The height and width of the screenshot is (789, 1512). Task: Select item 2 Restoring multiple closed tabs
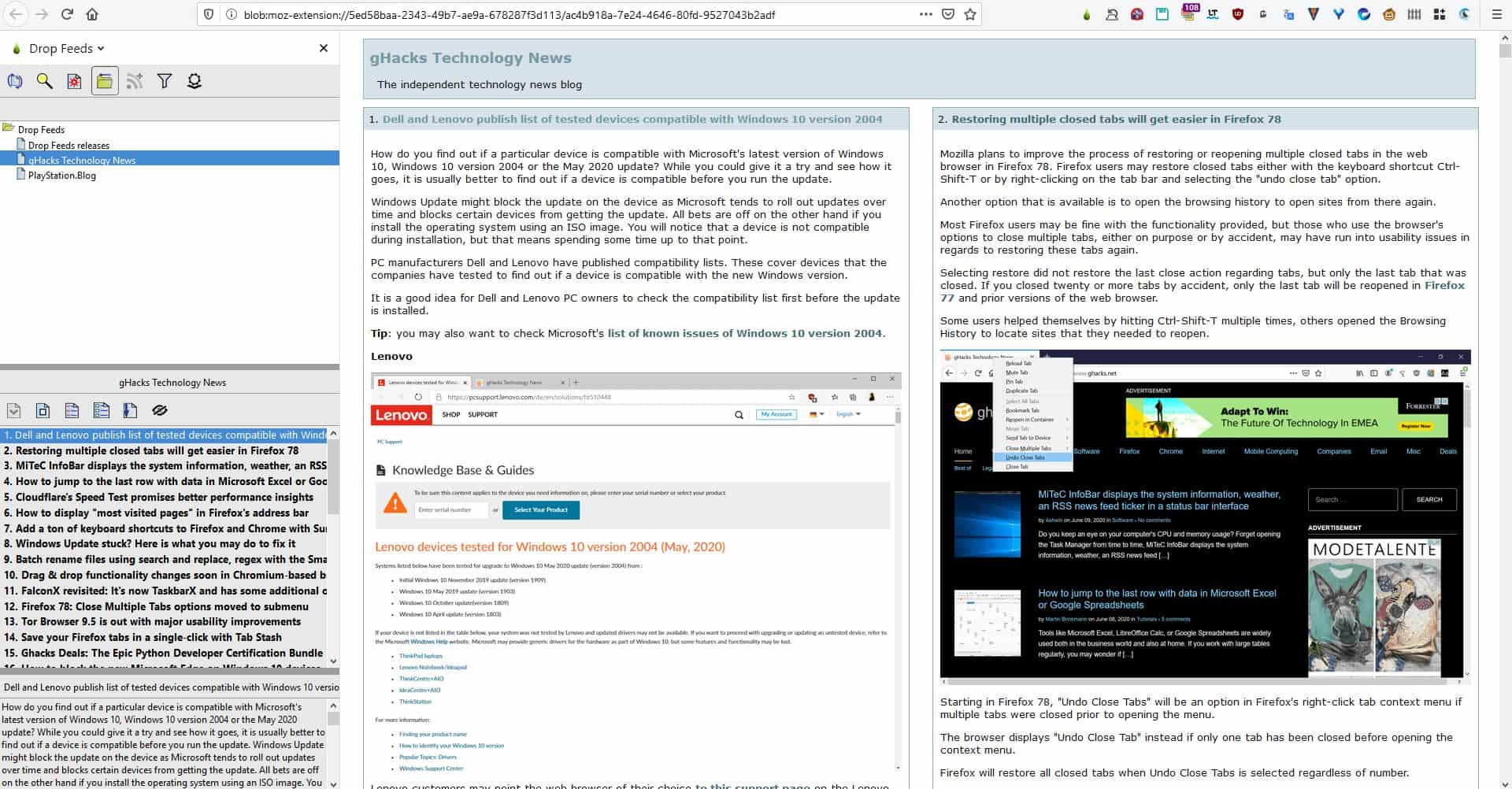tap(164, 450)
